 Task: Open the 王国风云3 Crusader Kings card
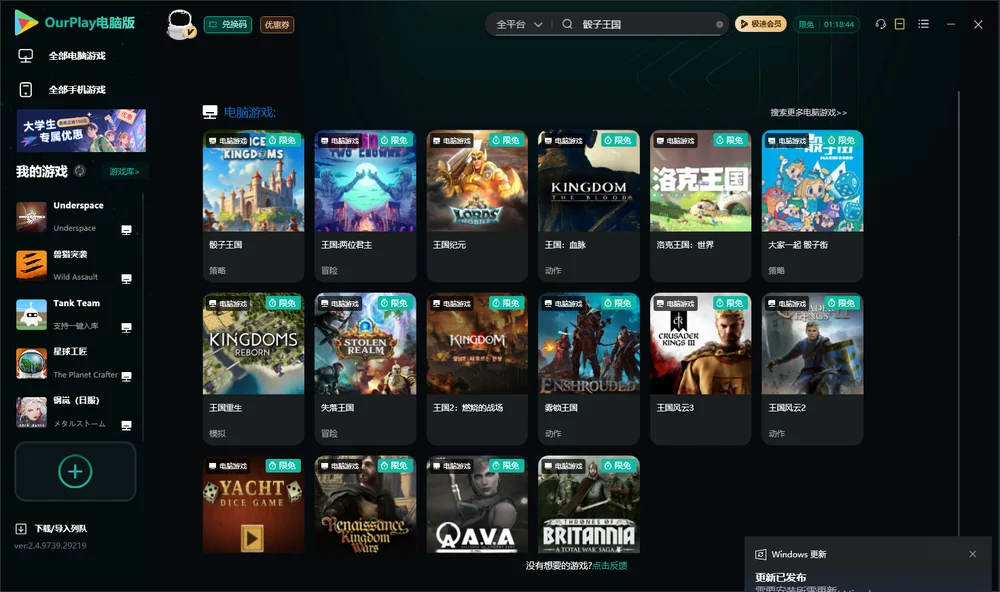click(x=700, y=369)
